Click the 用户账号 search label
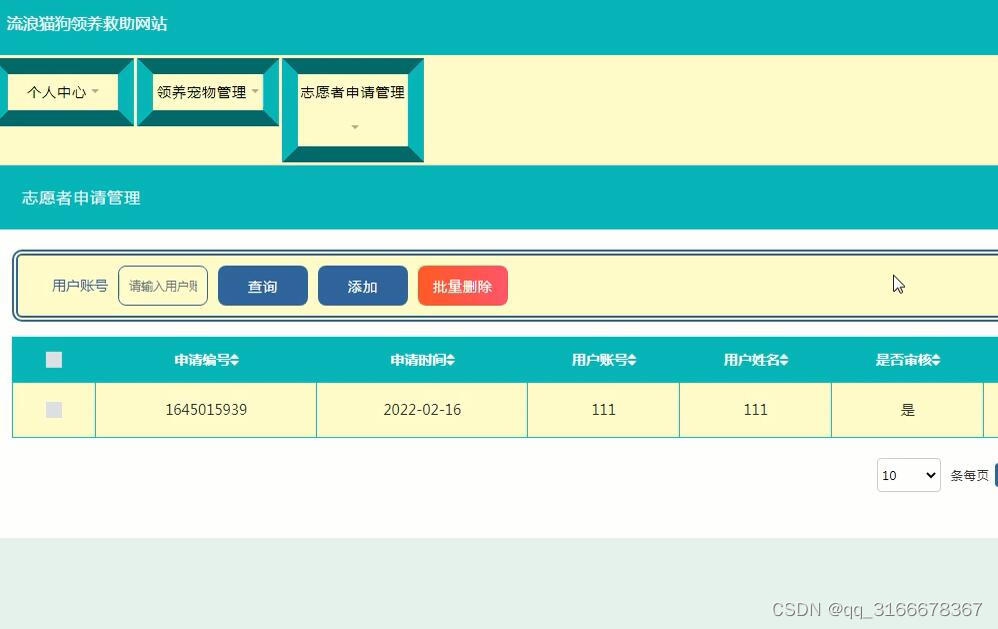Image resolution: width=998 pixels, height=629 pixels. pos(80,286)
